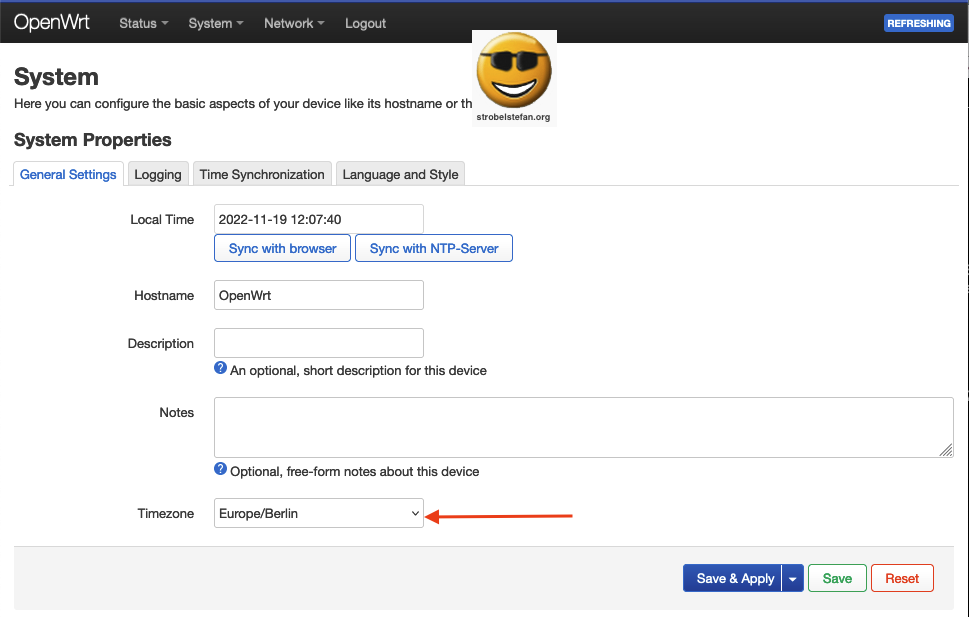Select the General Settings tab
Viewport: 969px width, 617px height.
click(68, 174)
